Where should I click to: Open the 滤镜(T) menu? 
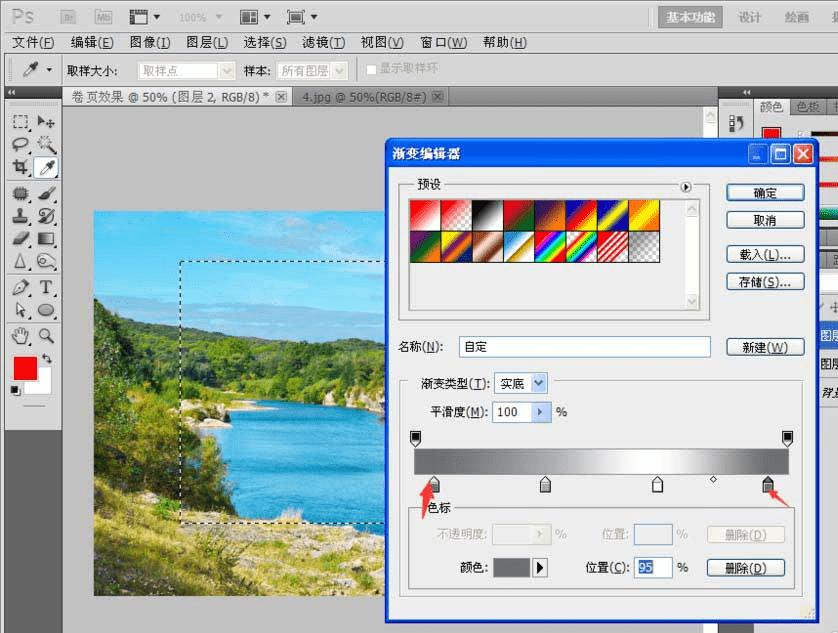[323, 42]
